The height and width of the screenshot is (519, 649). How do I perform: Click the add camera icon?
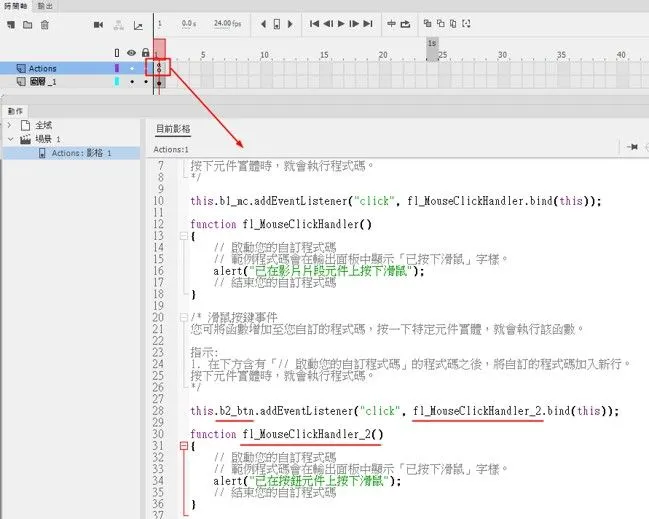click(x=99, y=25)
